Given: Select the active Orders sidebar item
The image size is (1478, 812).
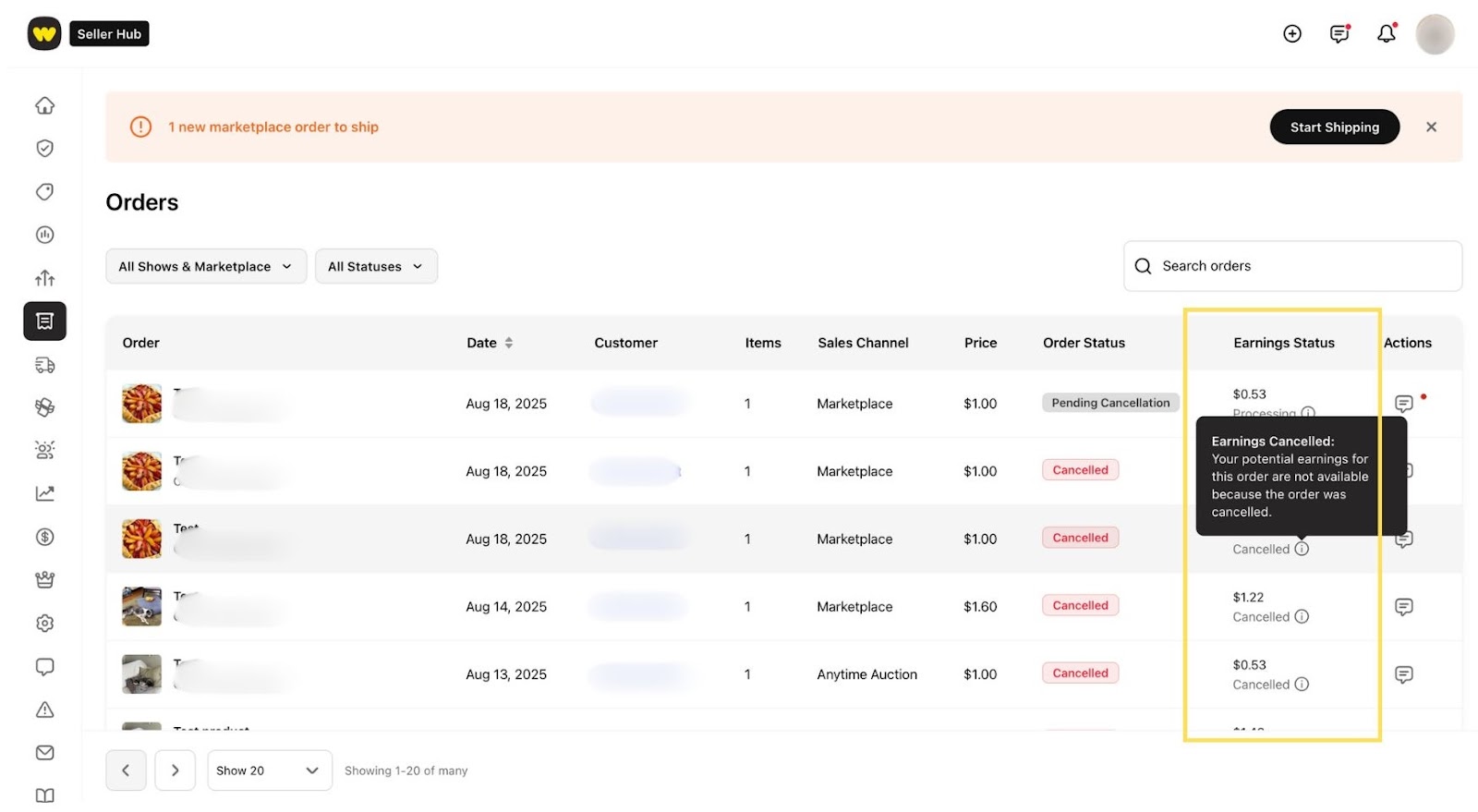Looking at the screenshot, I should click(44, 321).
